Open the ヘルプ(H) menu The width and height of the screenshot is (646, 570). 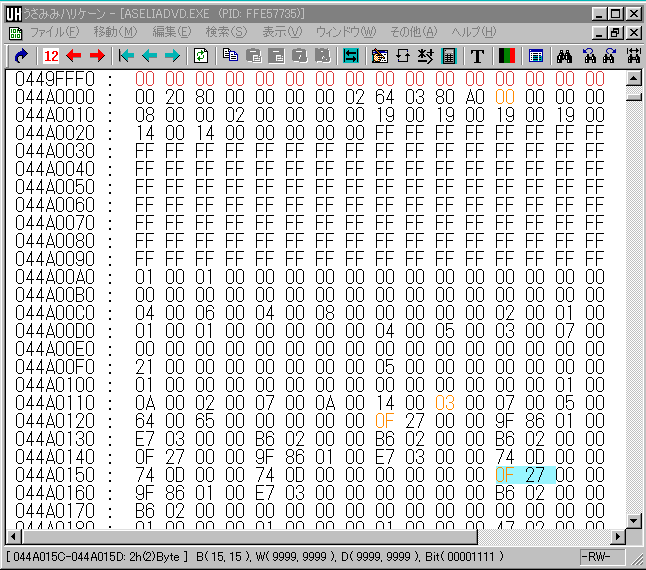click(473, 32)
